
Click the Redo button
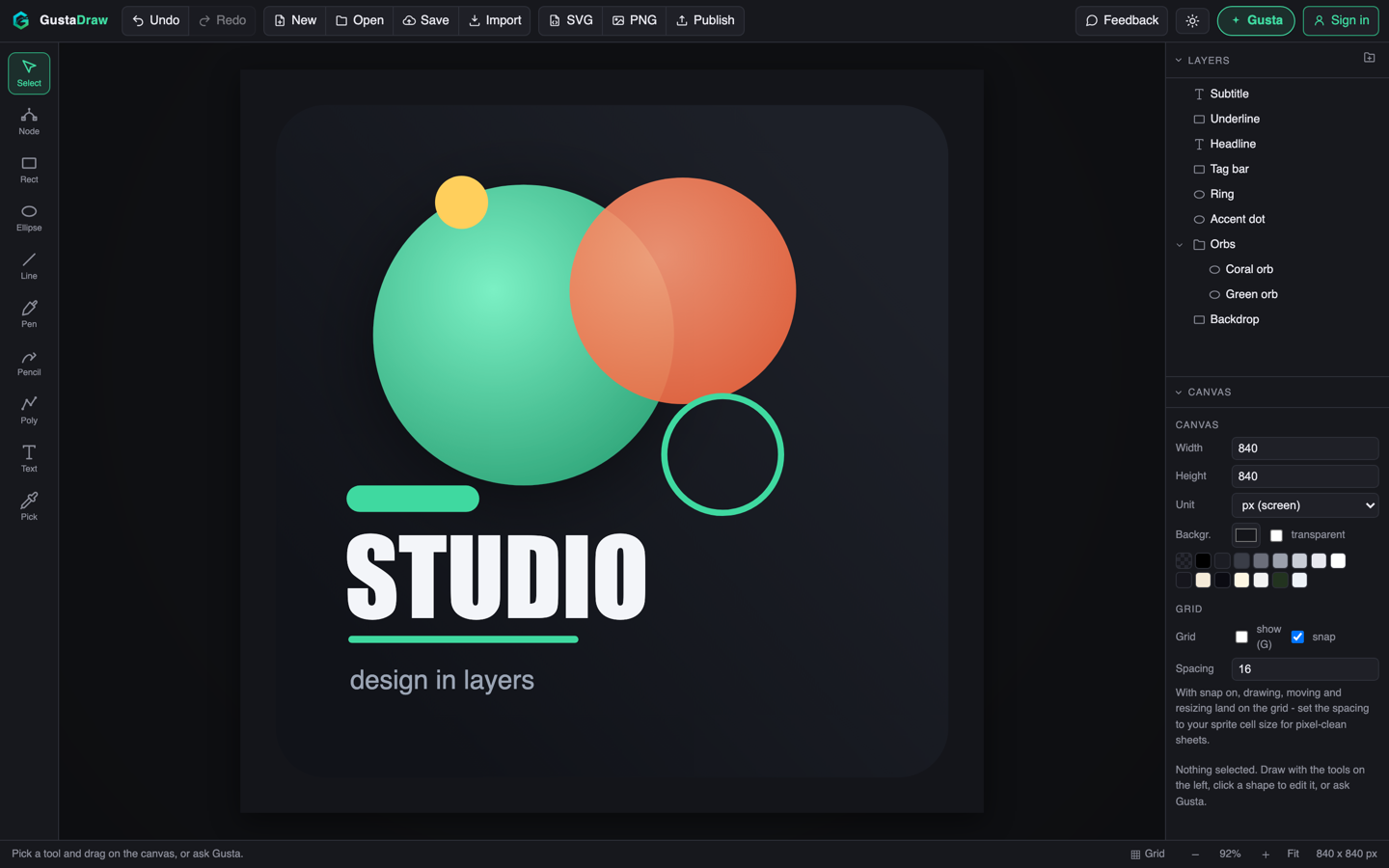tap(222, 20)
